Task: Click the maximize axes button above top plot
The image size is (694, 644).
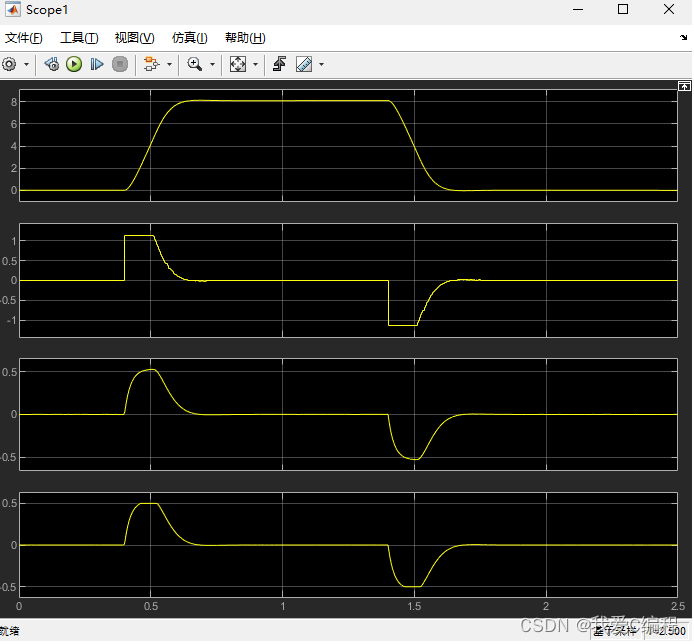Action: (683, 87)
